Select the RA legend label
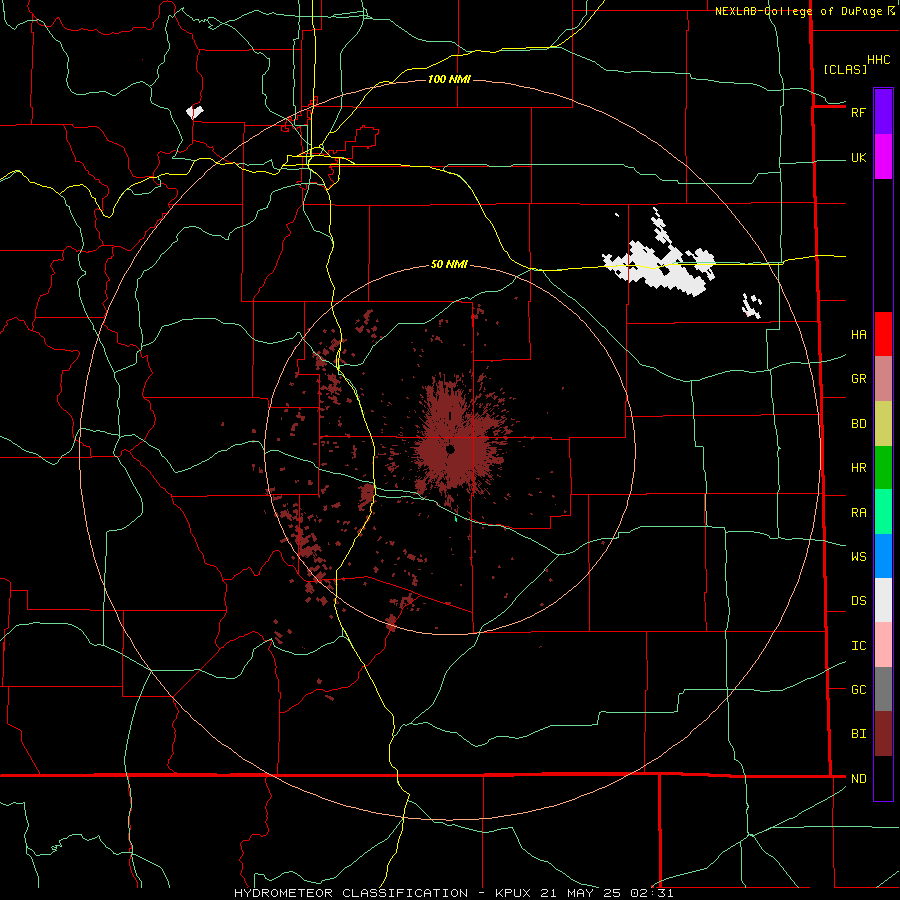 (x=859, y=513)
